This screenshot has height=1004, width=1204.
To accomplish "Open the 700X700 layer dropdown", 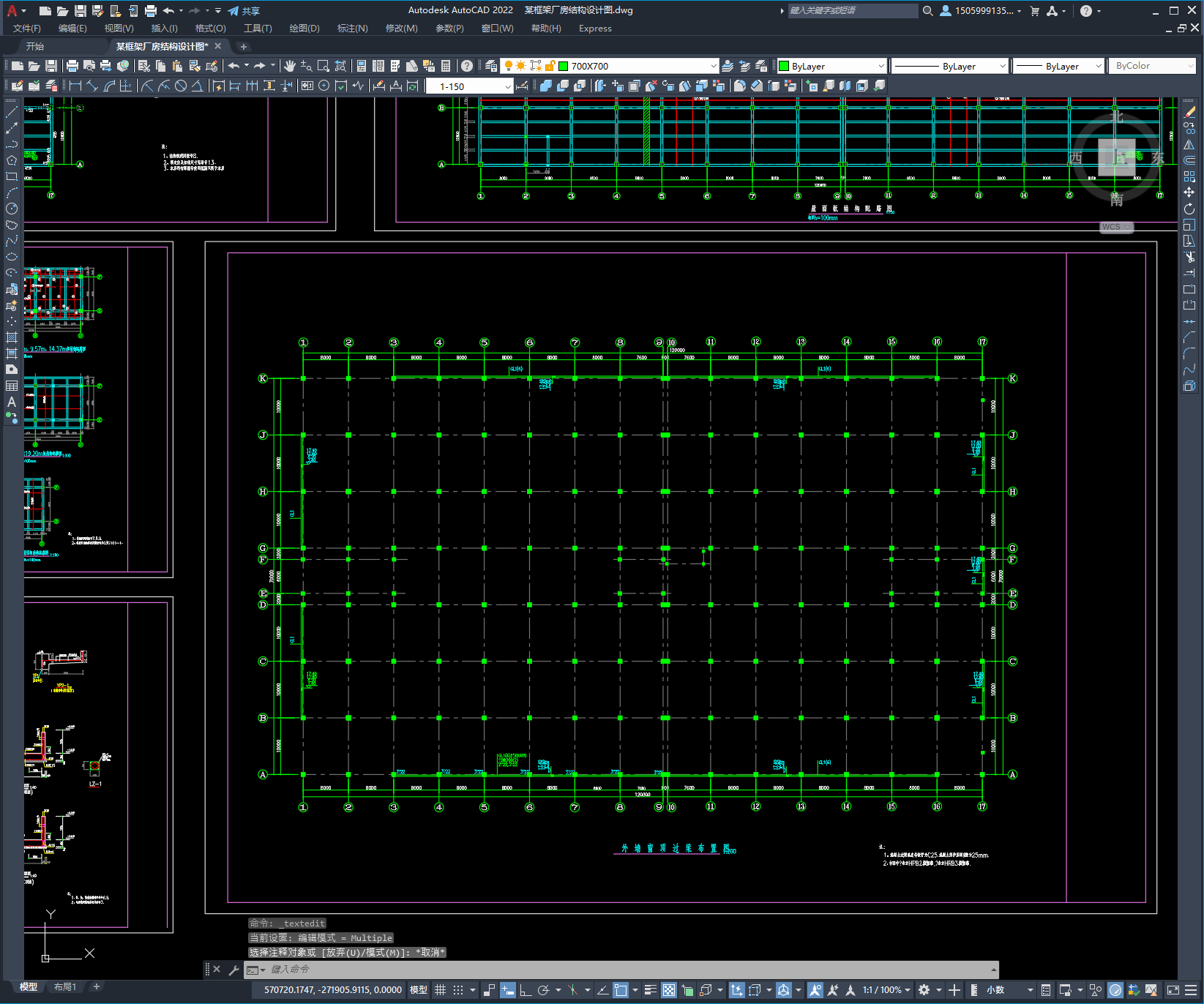I will (714, 66).
